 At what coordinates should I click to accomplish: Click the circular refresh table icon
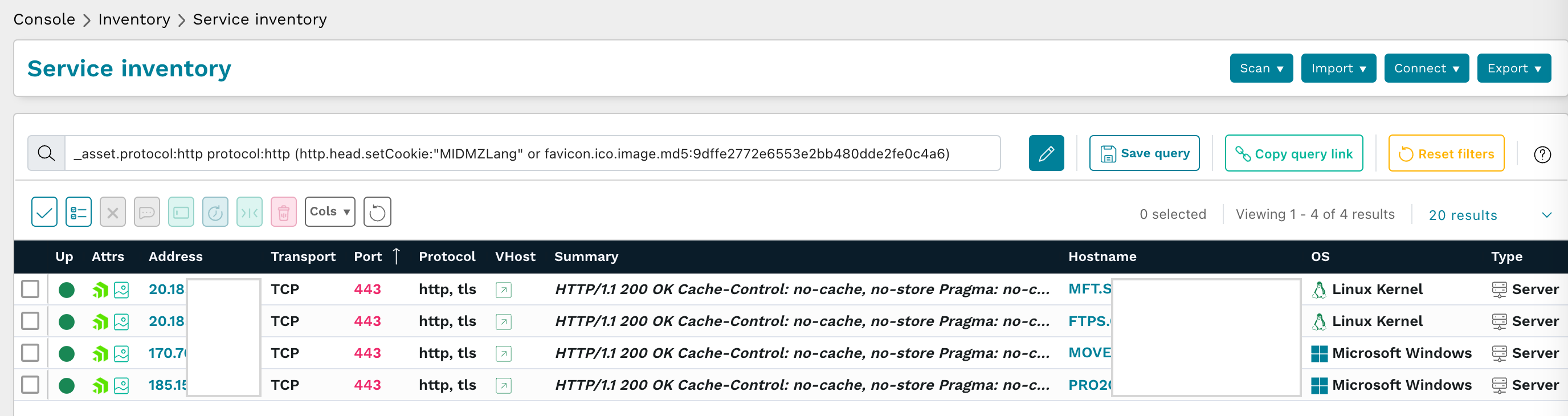tap(377, 212)
